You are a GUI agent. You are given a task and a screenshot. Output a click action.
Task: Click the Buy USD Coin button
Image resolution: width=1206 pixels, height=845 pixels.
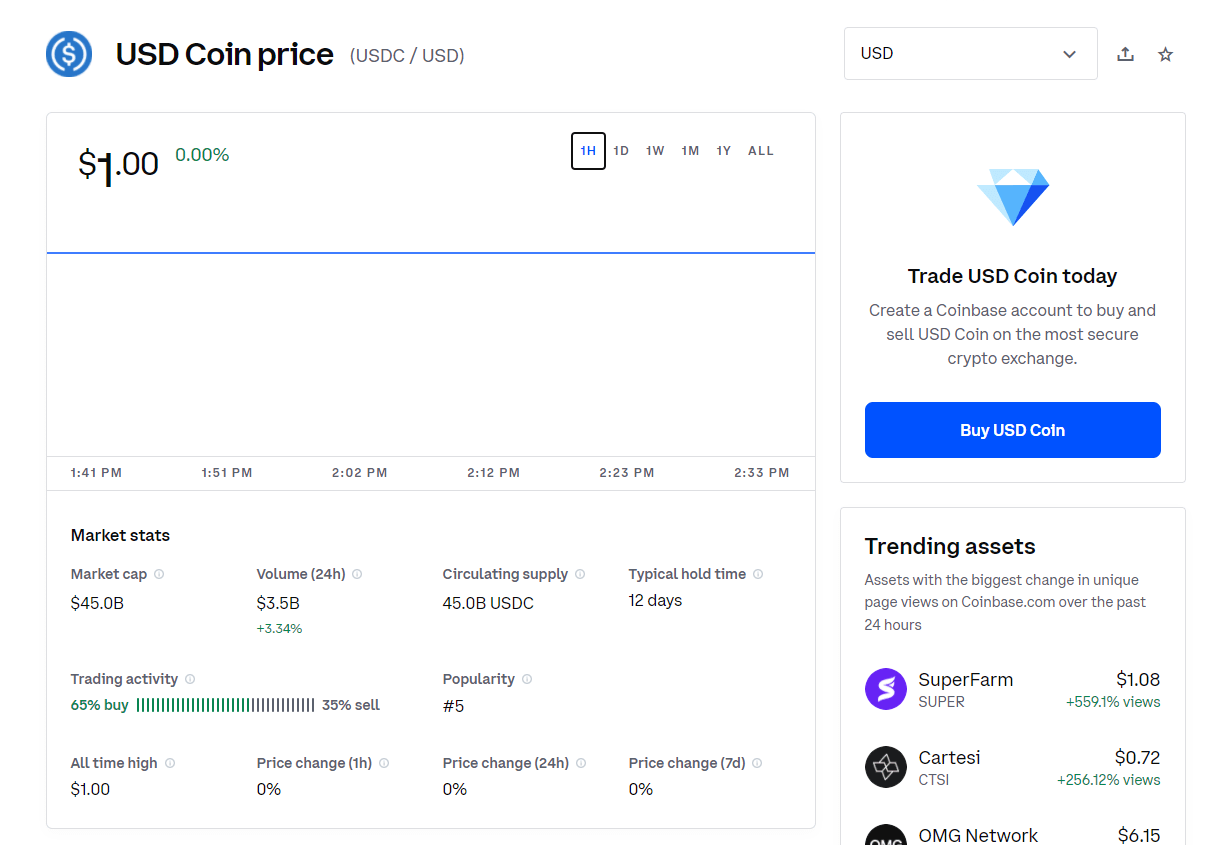coord(1012,430)
